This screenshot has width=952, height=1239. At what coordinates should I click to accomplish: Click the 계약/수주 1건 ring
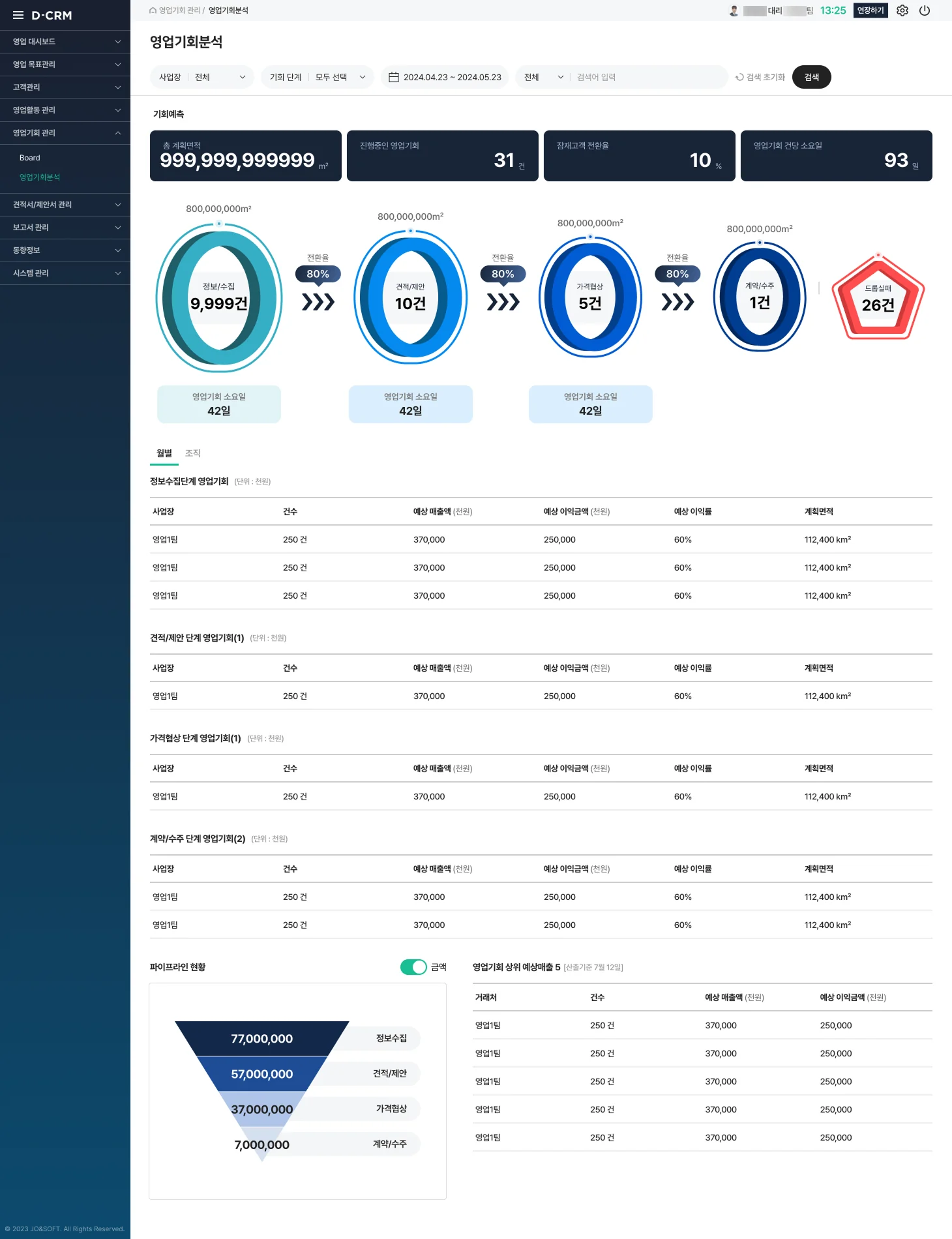click(x=760, y=297)
